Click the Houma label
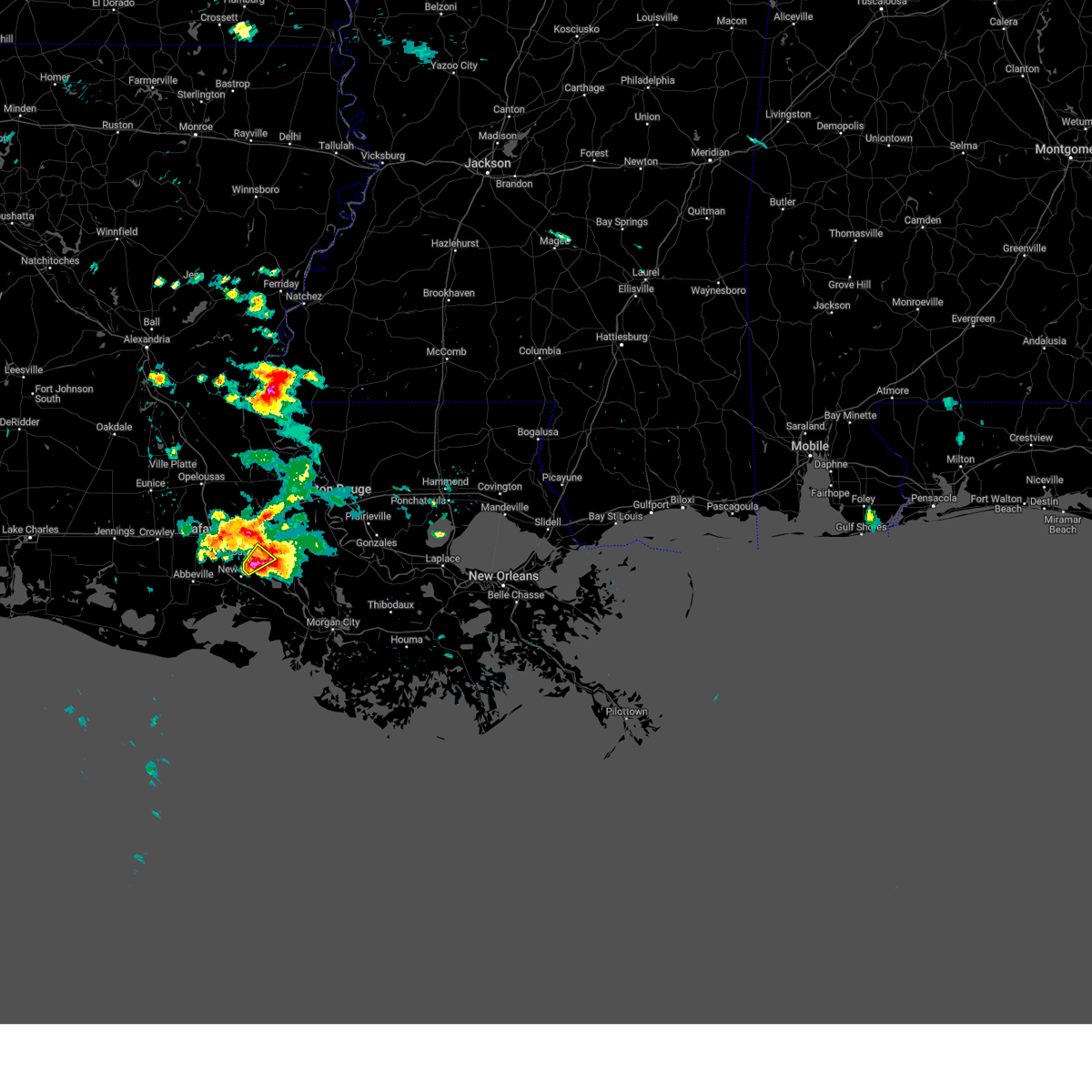The height and width of the screenshot is (1092, 1092). [407, 640]
